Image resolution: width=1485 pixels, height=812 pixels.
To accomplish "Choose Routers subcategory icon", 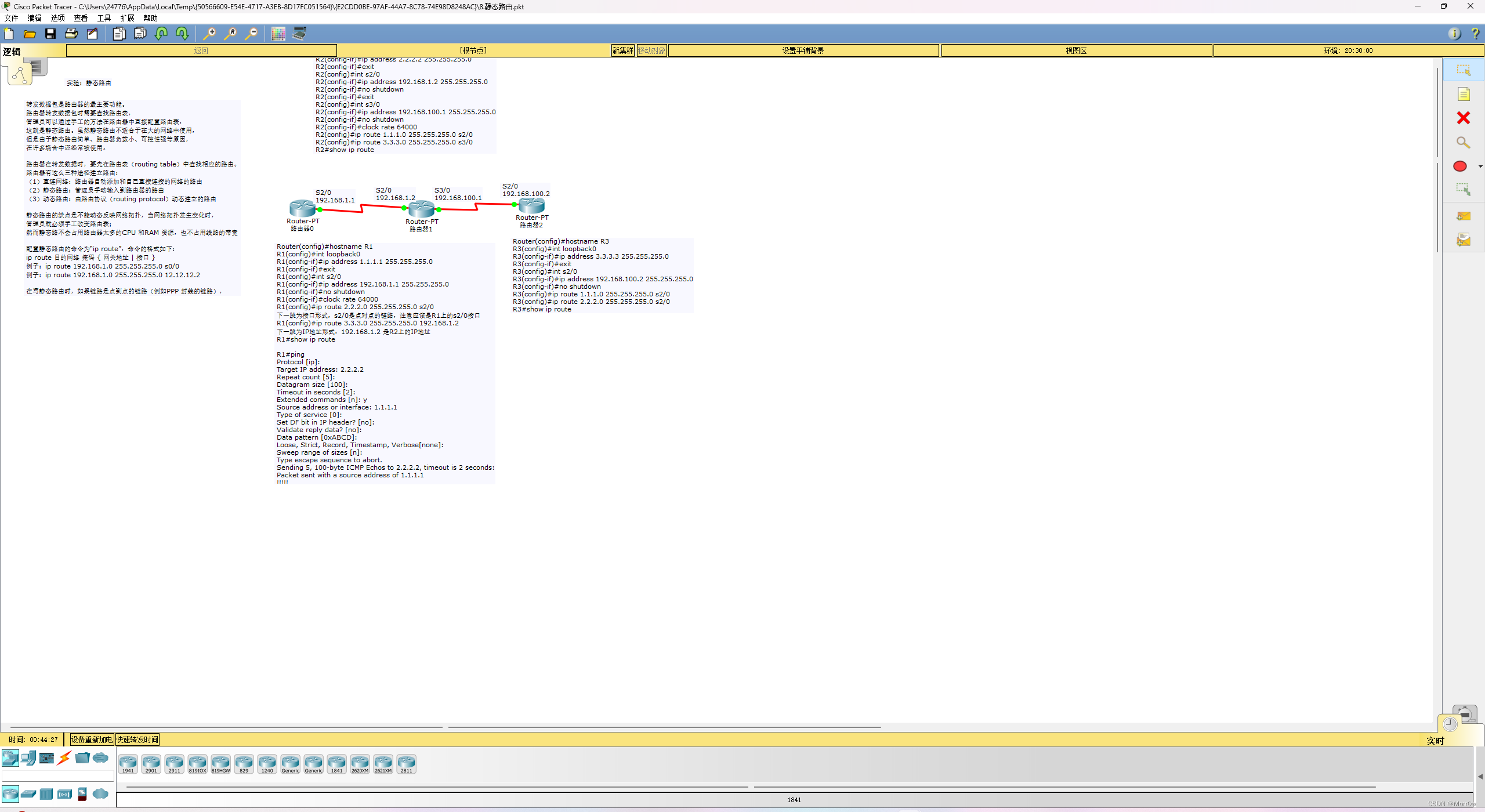I will coord(10,793).
